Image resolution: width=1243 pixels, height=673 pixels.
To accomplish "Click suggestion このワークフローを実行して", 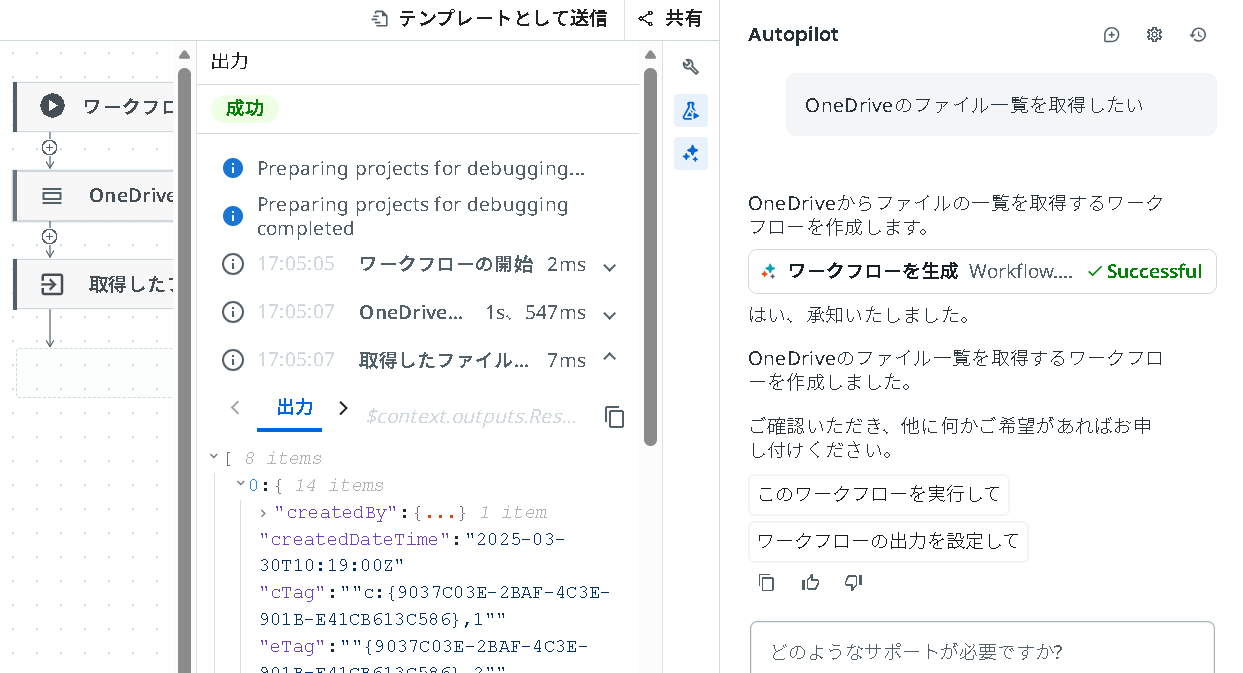I will (879, 494).
